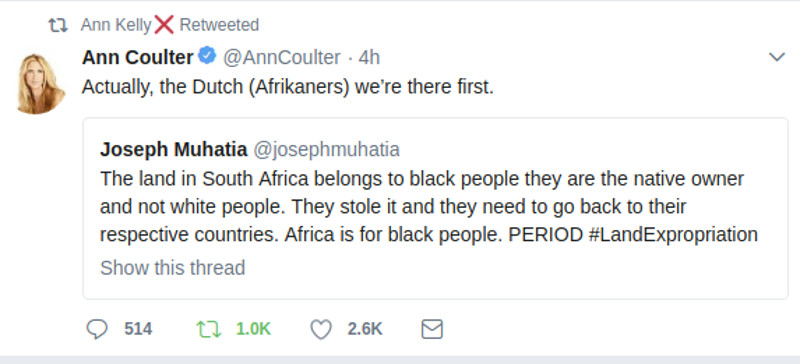
Task: View the 1.0K retweets count
Action: pos(253,329)
